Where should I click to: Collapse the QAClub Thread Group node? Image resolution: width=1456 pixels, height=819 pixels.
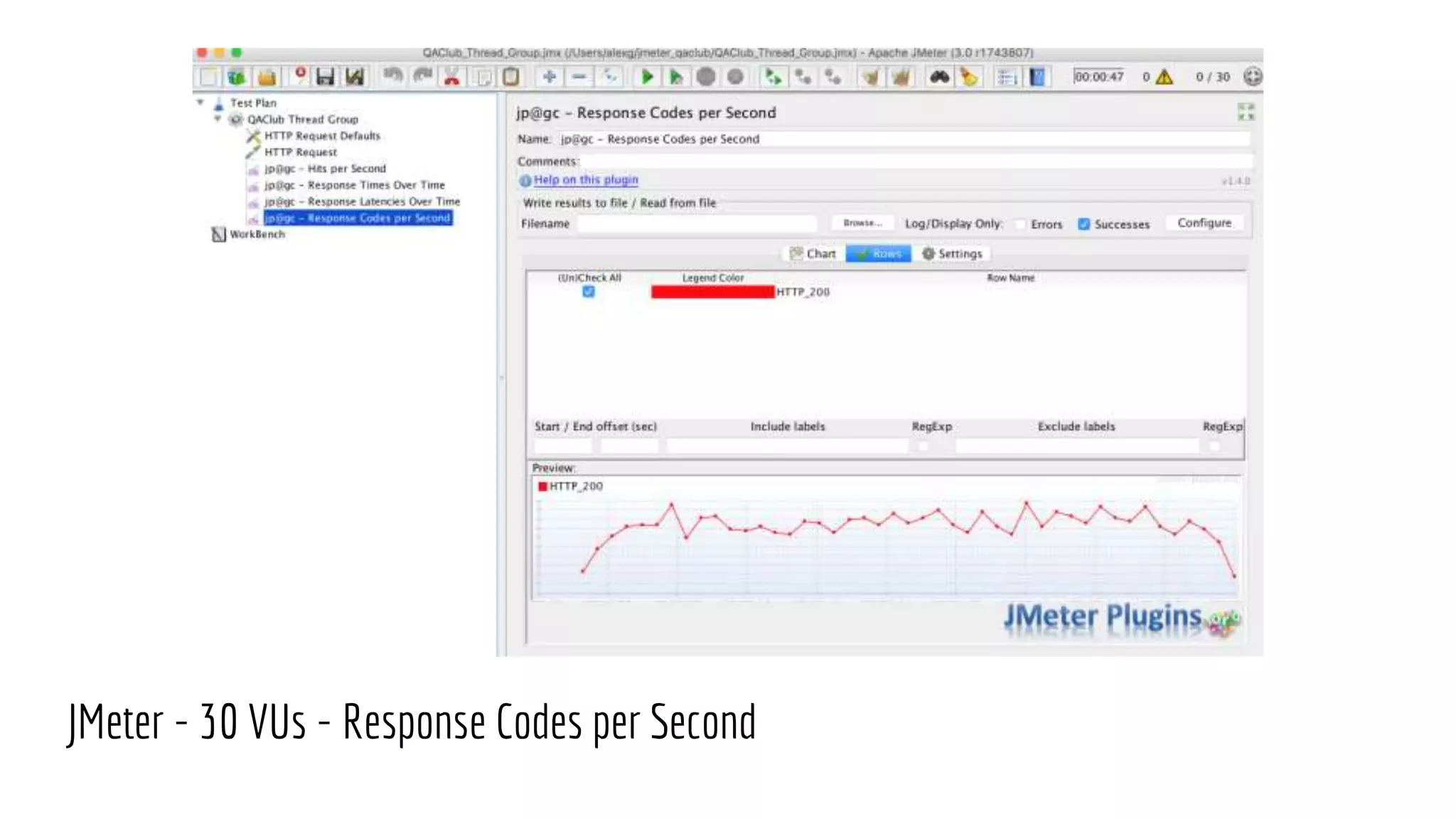pos(218,119)
